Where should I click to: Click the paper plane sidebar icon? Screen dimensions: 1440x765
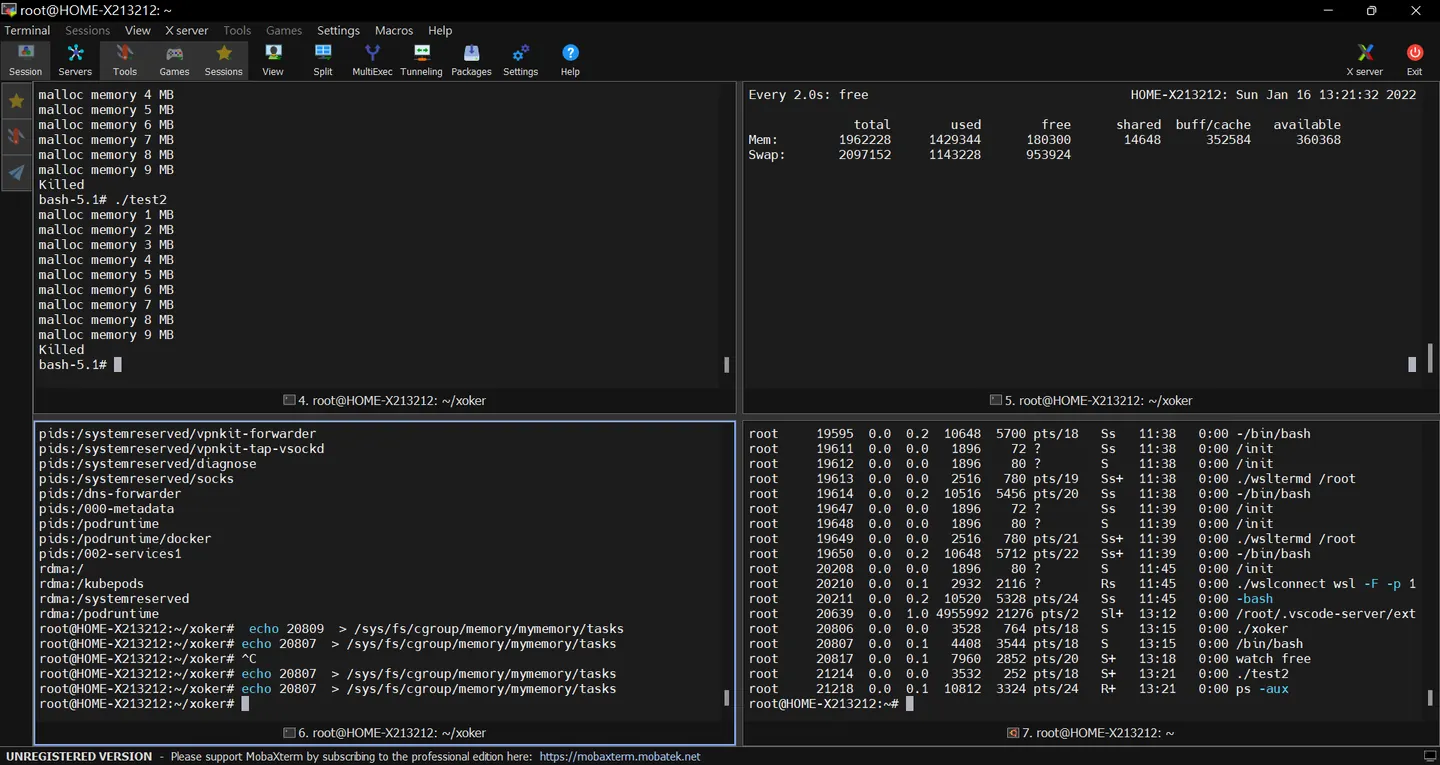pos(16,173)
